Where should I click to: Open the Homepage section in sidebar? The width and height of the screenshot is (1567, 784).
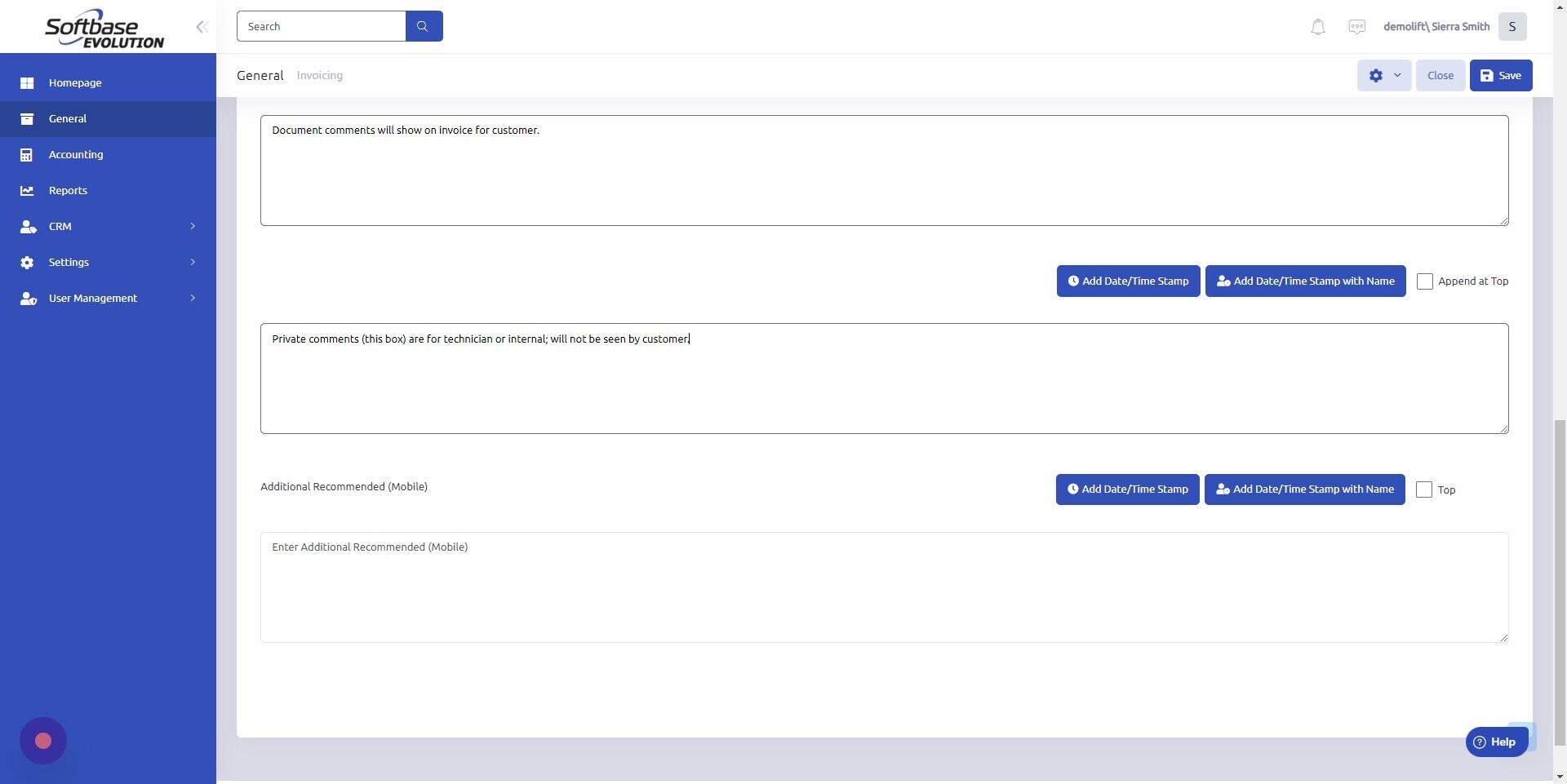click(75, 82)
